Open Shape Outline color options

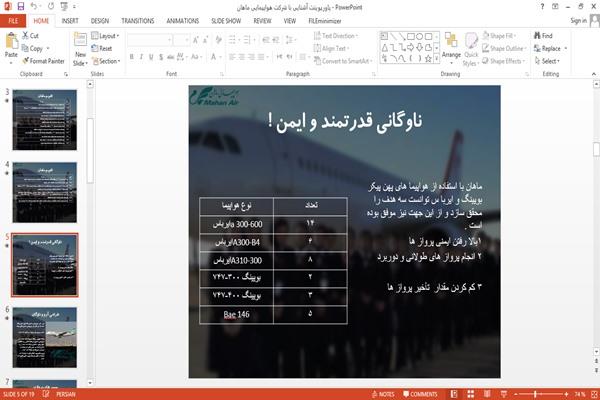(504, 48)
